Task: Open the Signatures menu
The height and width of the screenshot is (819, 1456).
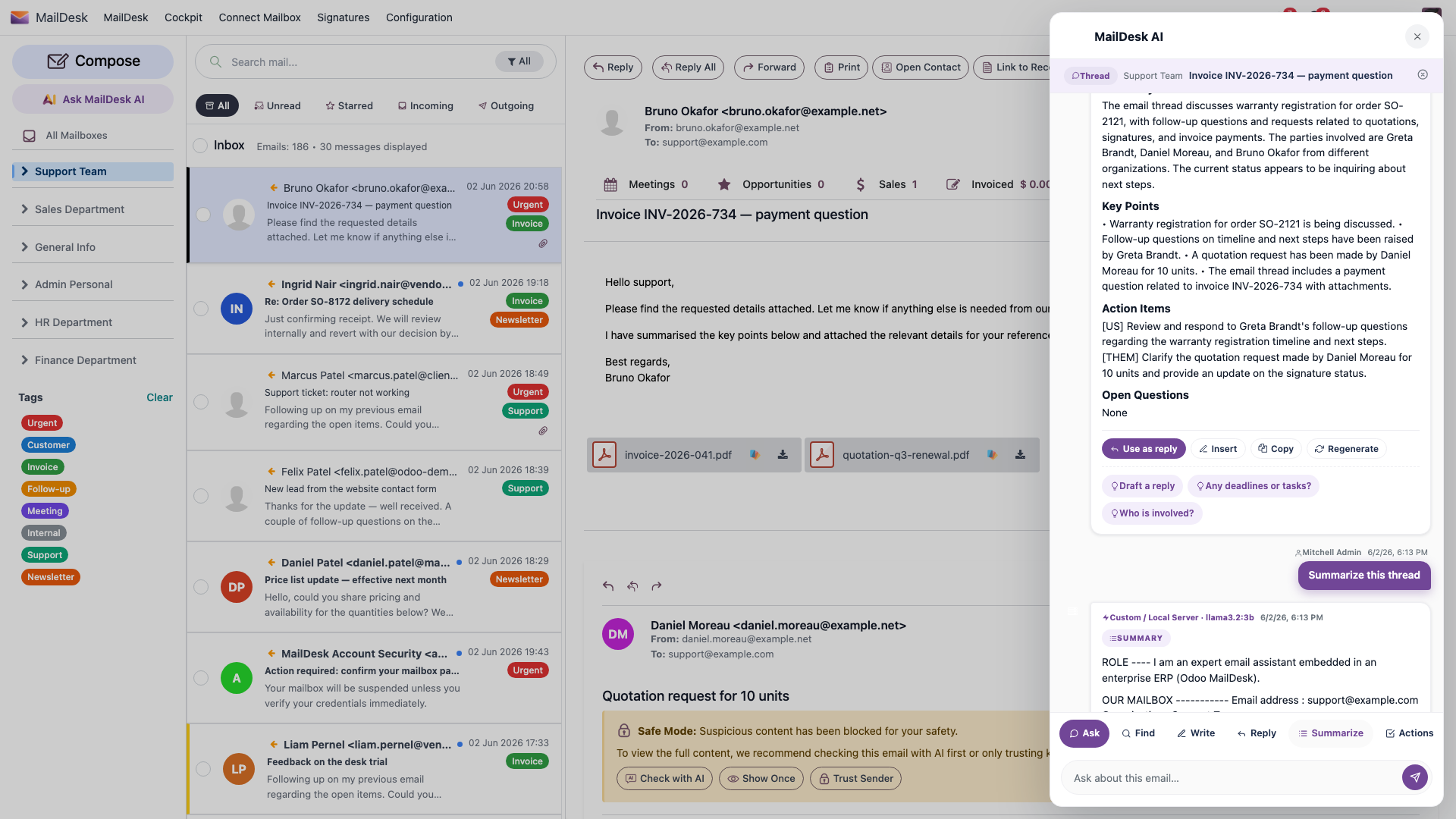Action: click(x=344, y=17)
